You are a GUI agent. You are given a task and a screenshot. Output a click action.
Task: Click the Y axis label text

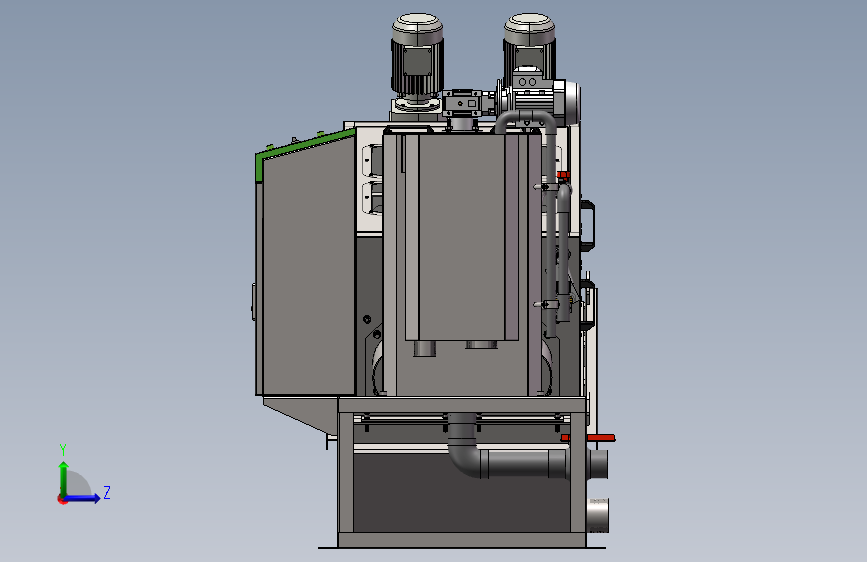pos(63,450)
